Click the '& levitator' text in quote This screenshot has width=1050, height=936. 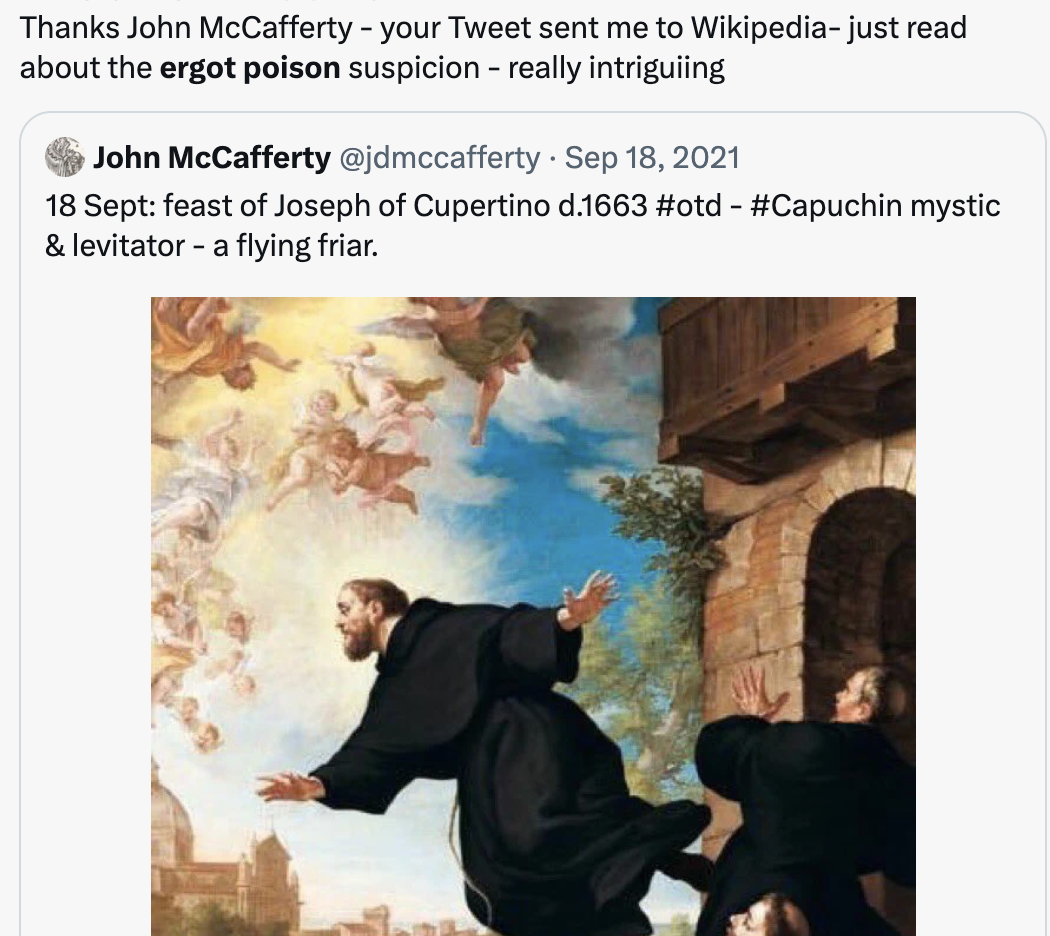(x=115, y=246)
